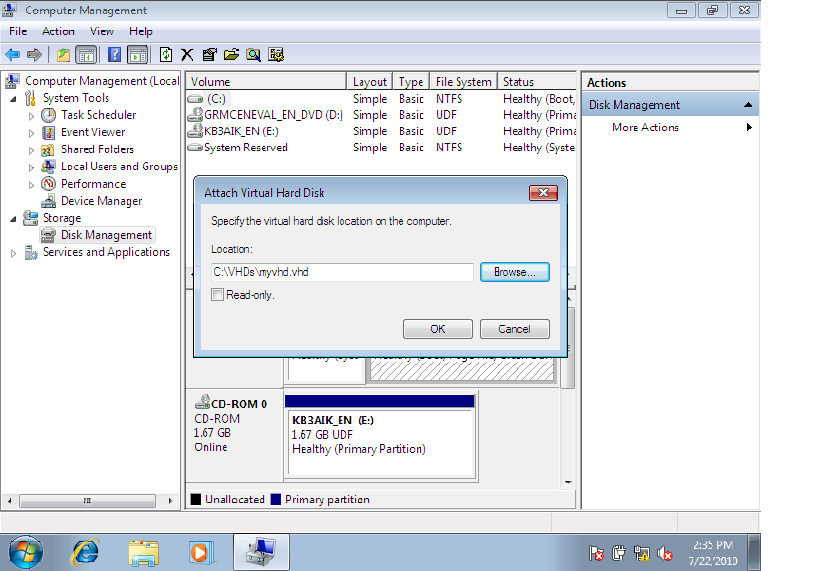Click the Up one level toolbar icon
The width and height of the screenshot is (819, 571).
63,54
